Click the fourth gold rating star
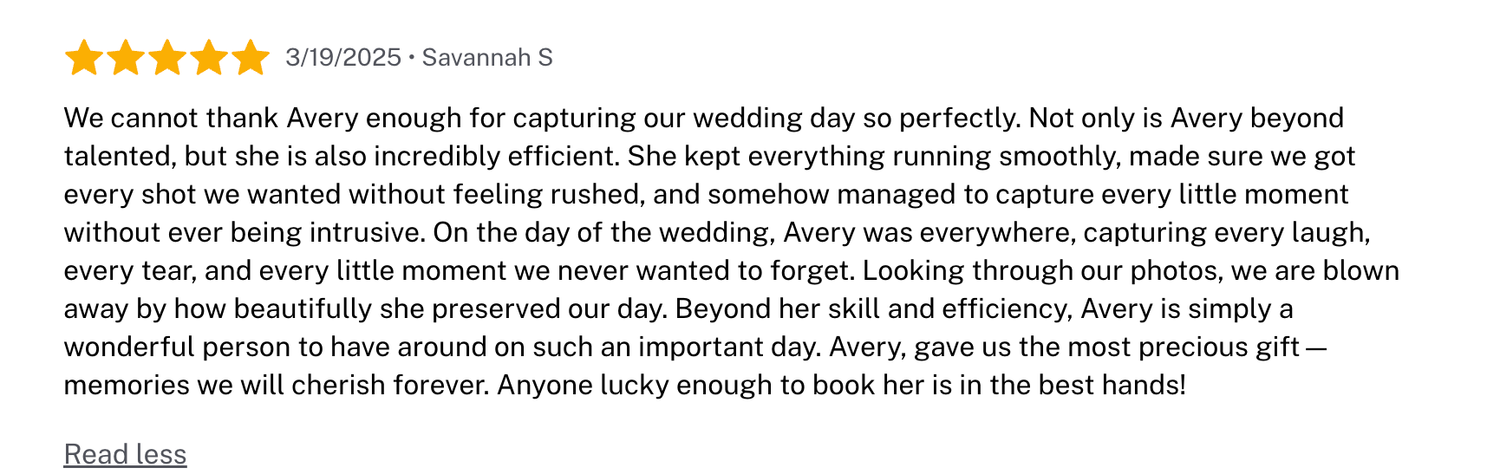1500x473 pixels. (x=209, y=58)
